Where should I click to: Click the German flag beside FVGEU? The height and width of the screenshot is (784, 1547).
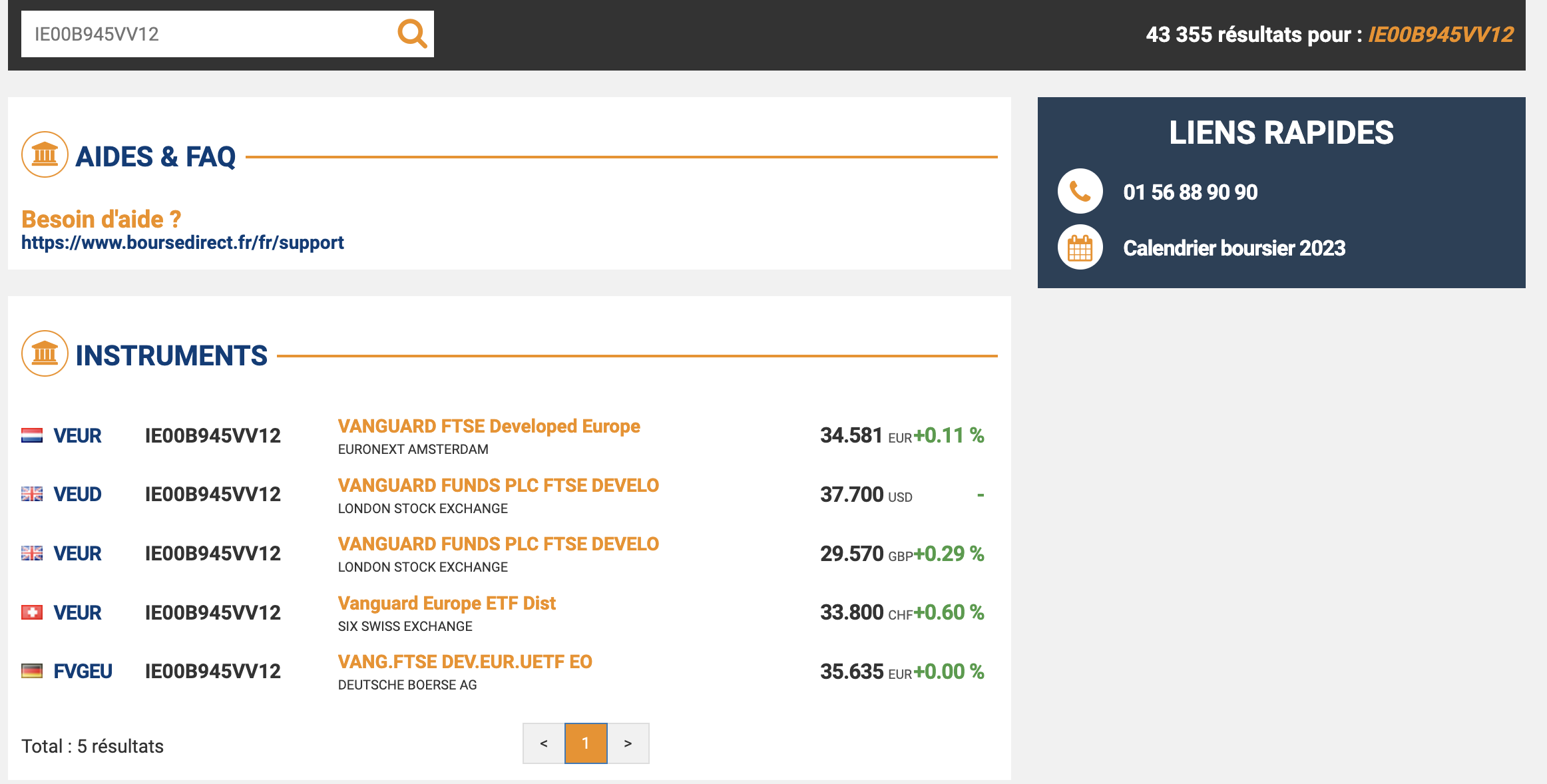[x=32, y=671]
